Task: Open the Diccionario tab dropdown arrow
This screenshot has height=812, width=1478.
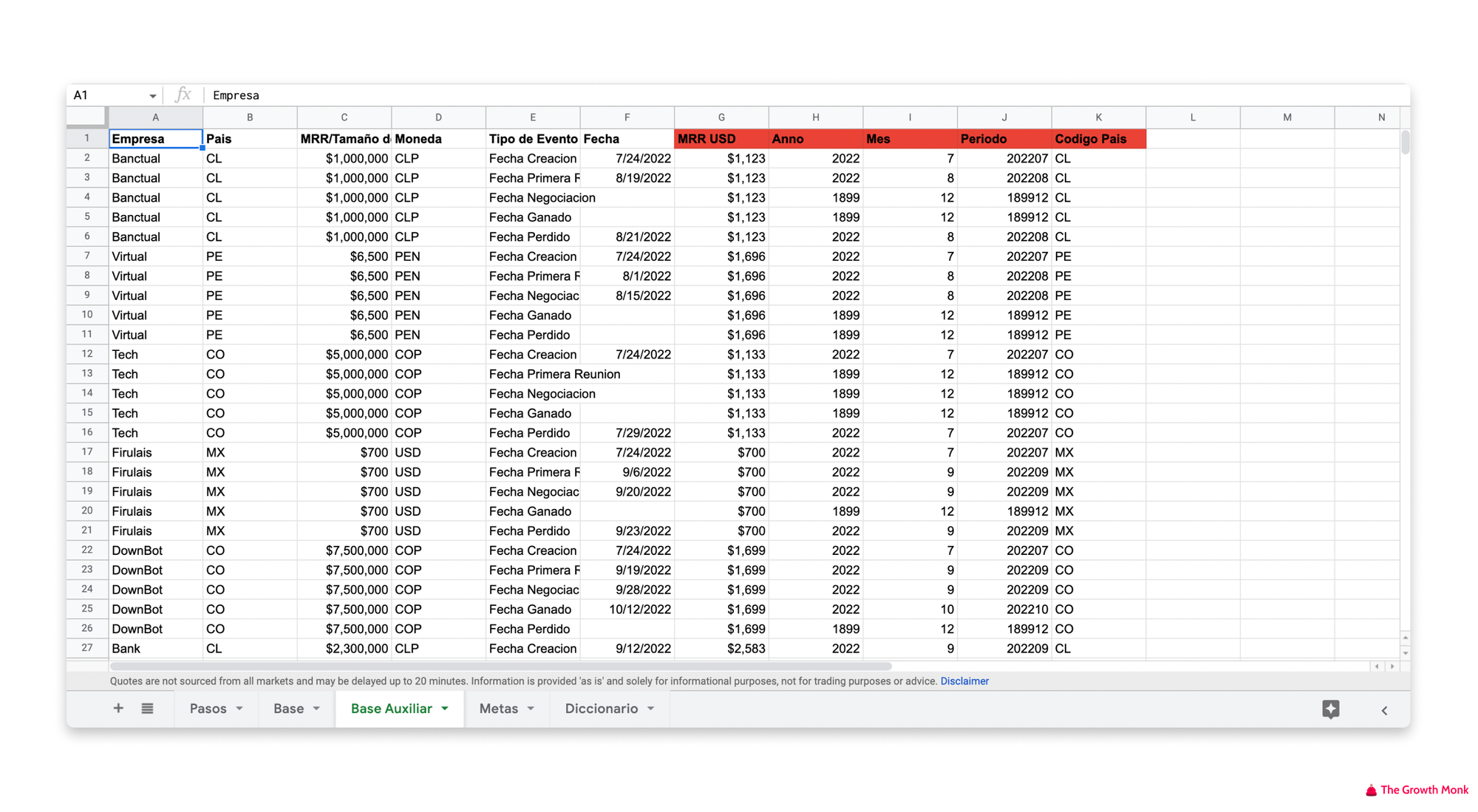Action: tap(650, 709)
